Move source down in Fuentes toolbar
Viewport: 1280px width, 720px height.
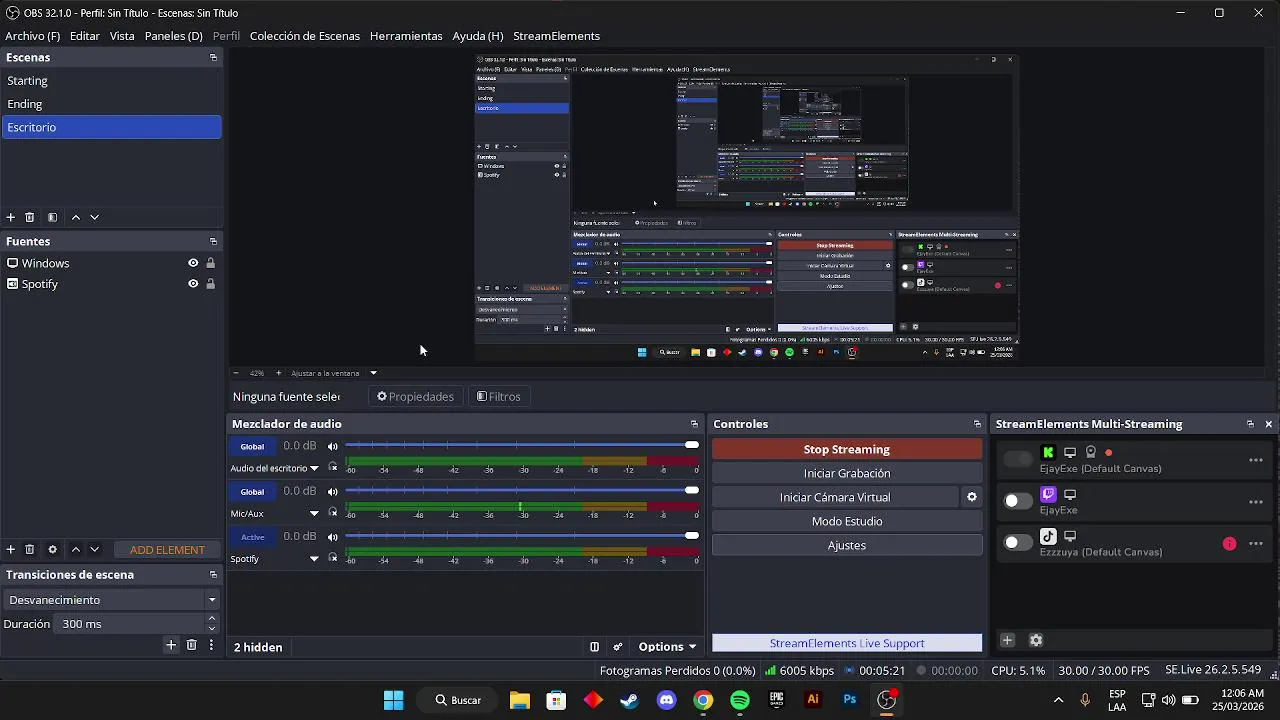coord(95,549)
